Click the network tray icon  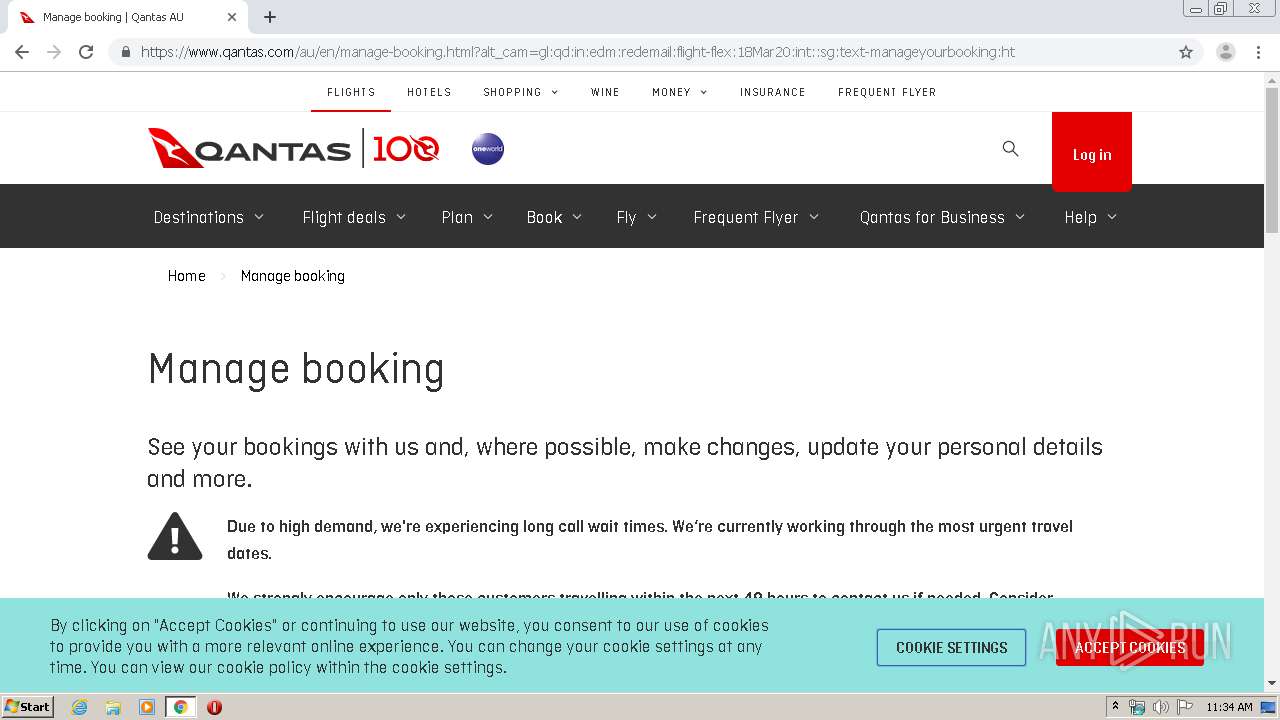[1137, 707]
